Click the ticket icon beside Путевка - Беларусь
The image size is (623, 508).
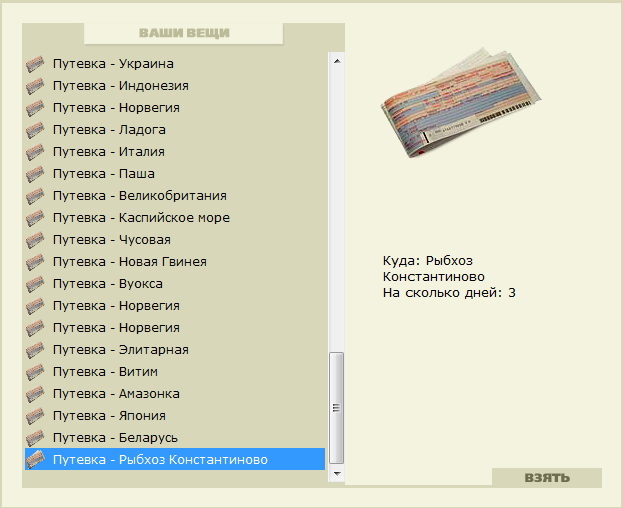35,438
